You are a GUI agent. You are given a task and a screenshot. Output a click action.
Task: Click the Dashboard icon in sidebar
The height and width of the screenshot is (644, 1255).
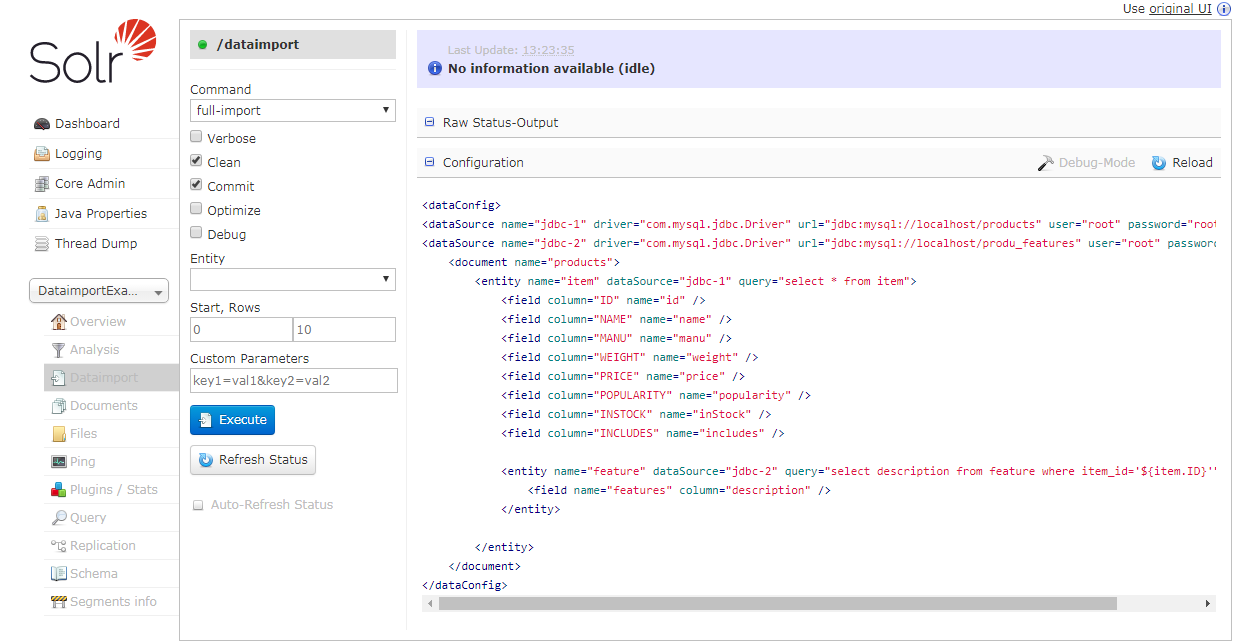[x=42, y=124]
